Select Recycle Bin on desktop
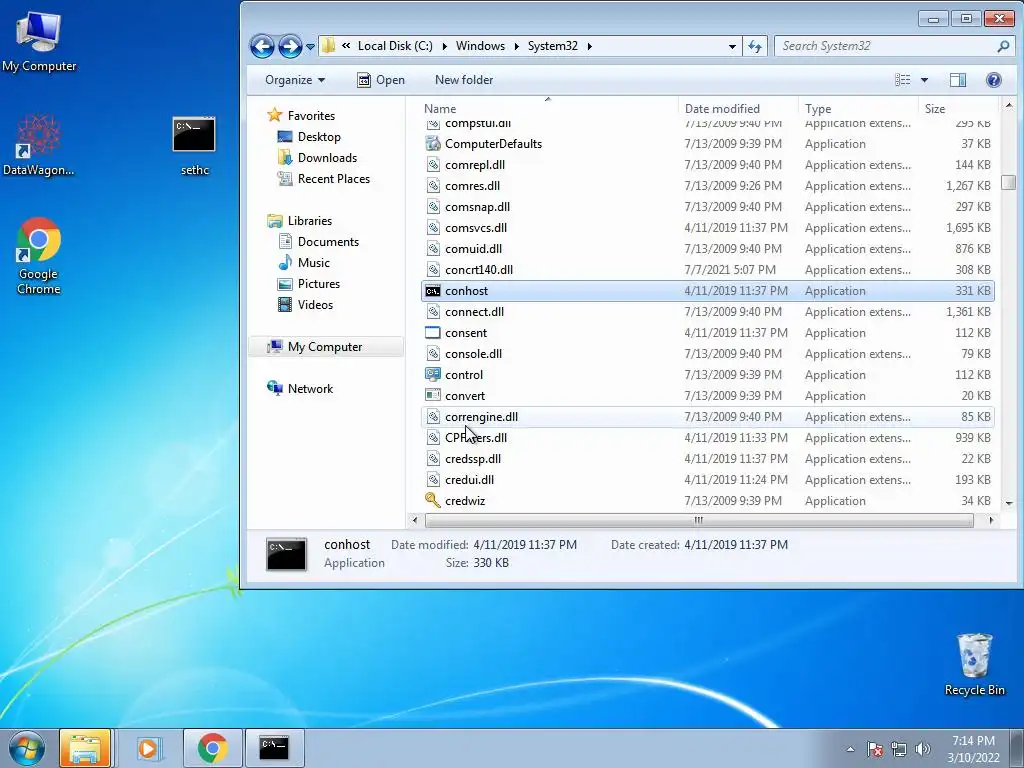This screenshot has height=768, width=1024. pos(974,664)
